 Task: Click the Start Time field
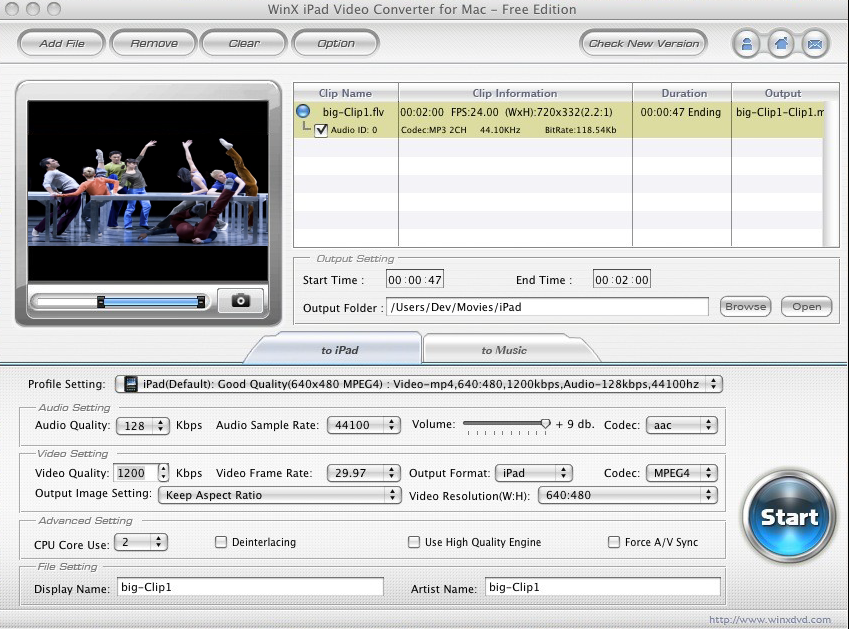coord(415,279)
